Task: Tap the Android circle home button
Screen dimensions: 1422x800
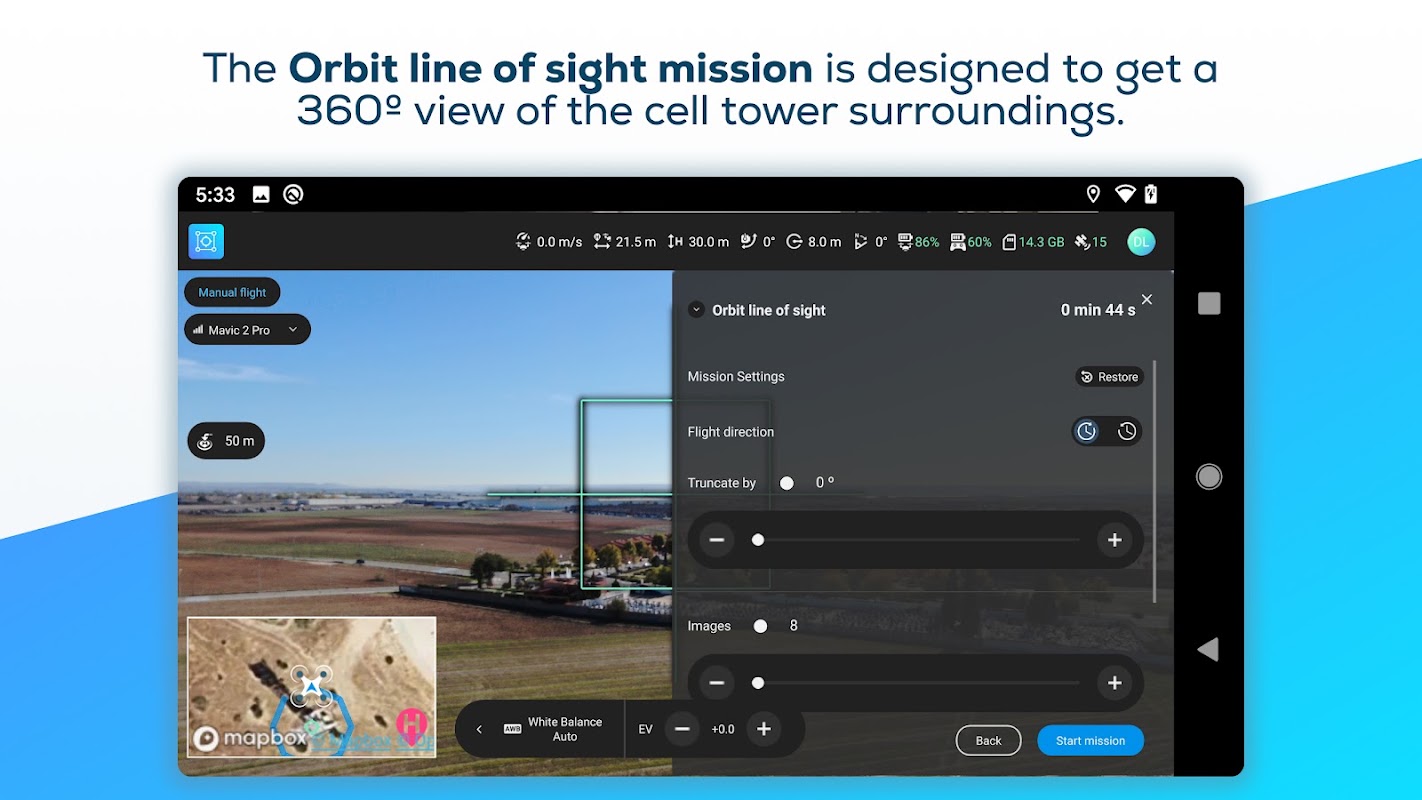Action: [1209, 477]
